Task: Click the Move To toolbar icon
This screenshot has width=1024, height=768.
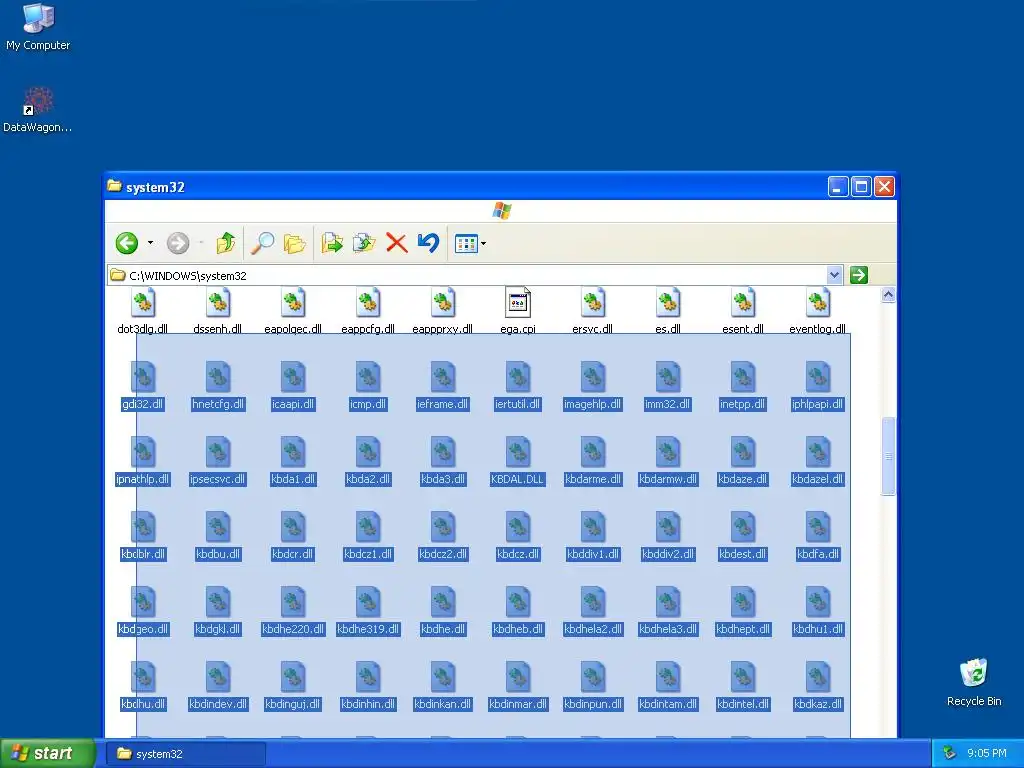Action: coord(332,244)
